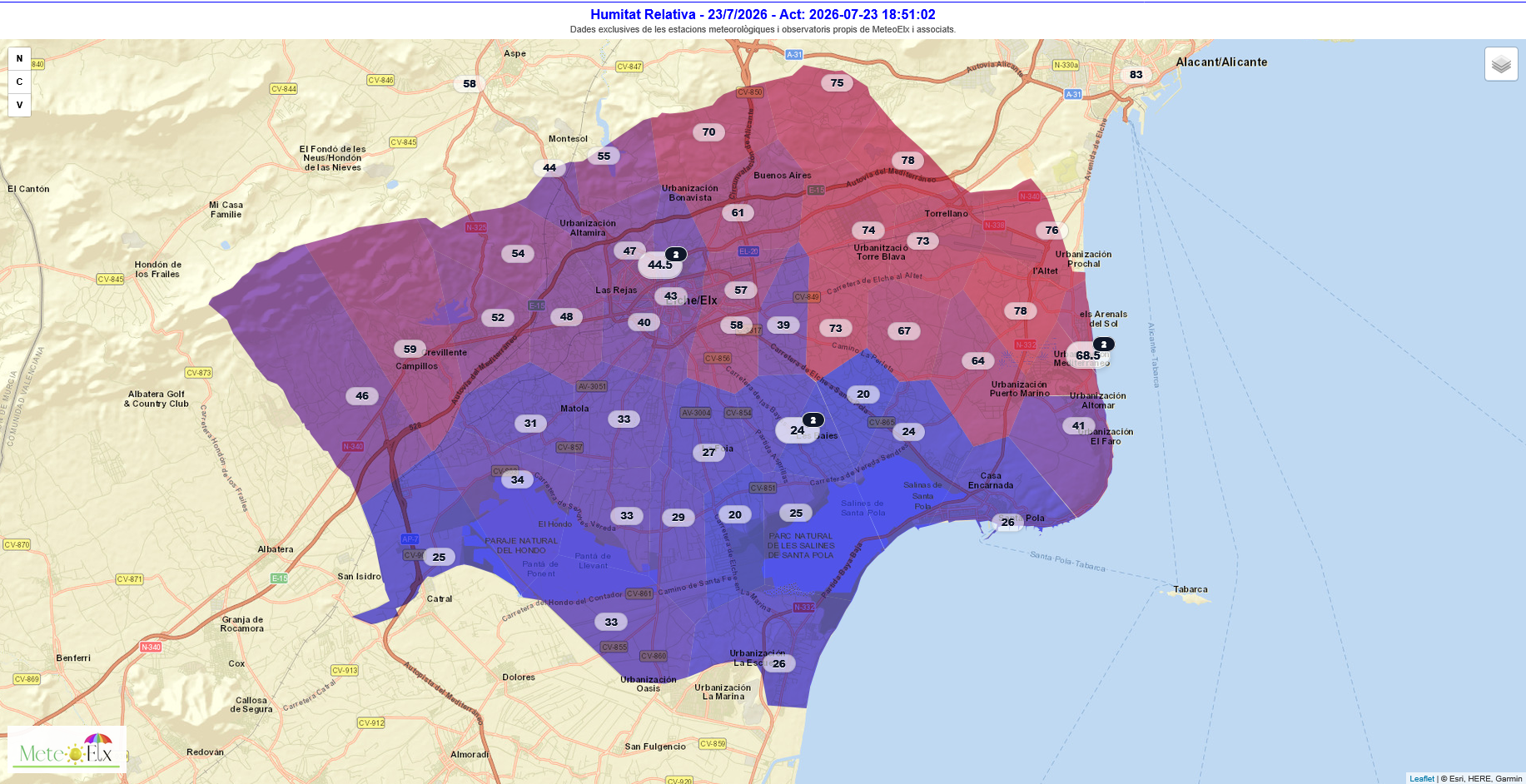The height and width of the screenshot is (784, 1526).
Task: Select the 78 marker near Buenos Aires
Action: tap(908, 160)
